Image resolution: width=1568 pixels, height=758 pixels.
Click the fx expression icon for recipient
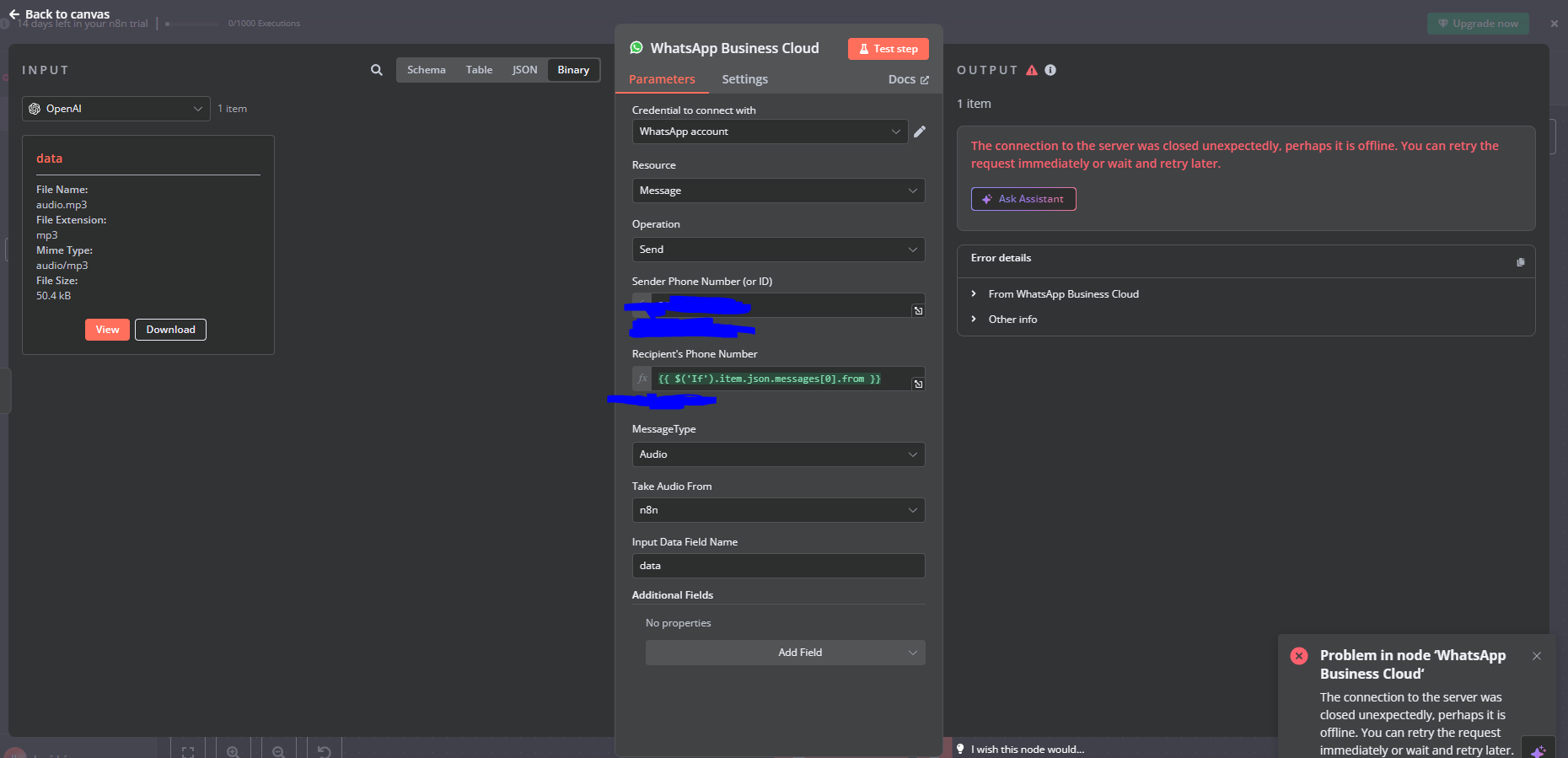tap(642, 379)
